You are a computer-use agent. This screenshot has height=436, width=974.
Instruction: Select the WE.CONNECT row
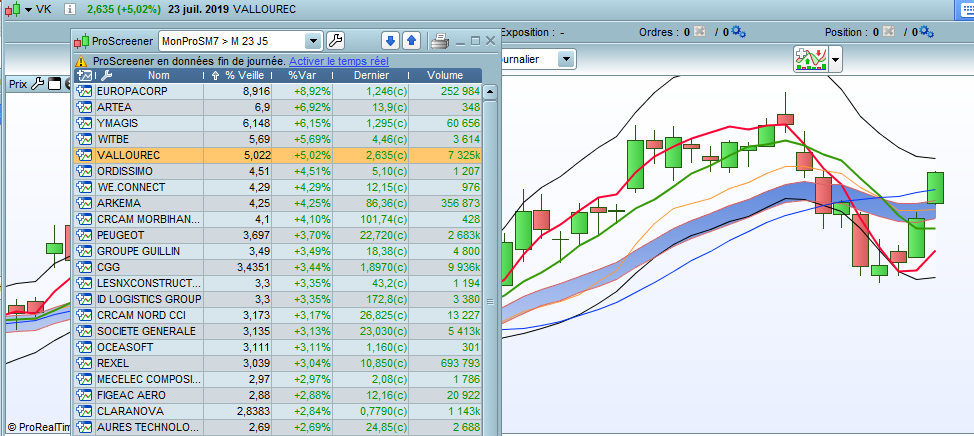pyautogui.click(x=278, y=187)
